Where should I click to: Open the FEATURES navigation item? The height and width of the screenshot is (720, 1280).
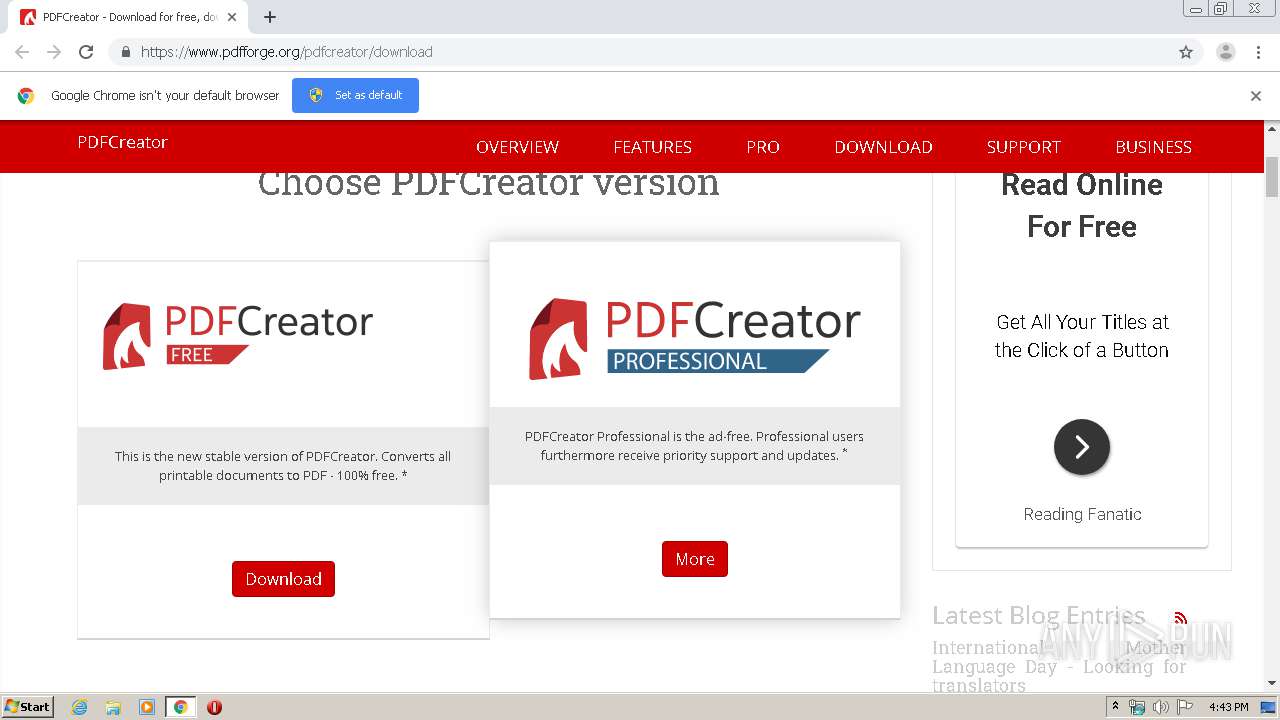pyautogui.click(x=652, y=147)
